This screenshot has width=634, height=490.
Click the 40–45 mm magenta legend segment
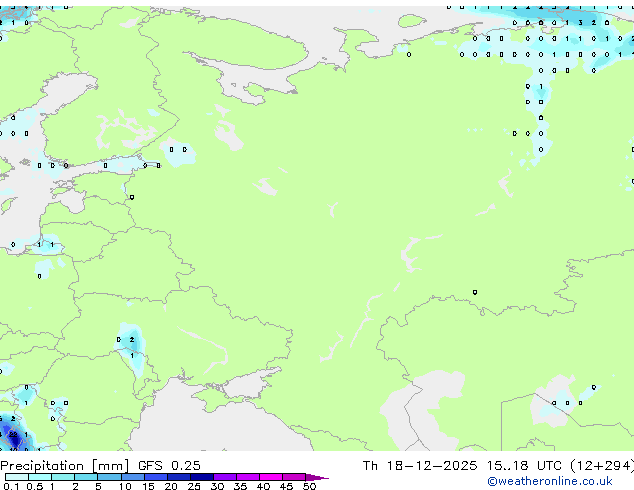click(x=271, y=477)
